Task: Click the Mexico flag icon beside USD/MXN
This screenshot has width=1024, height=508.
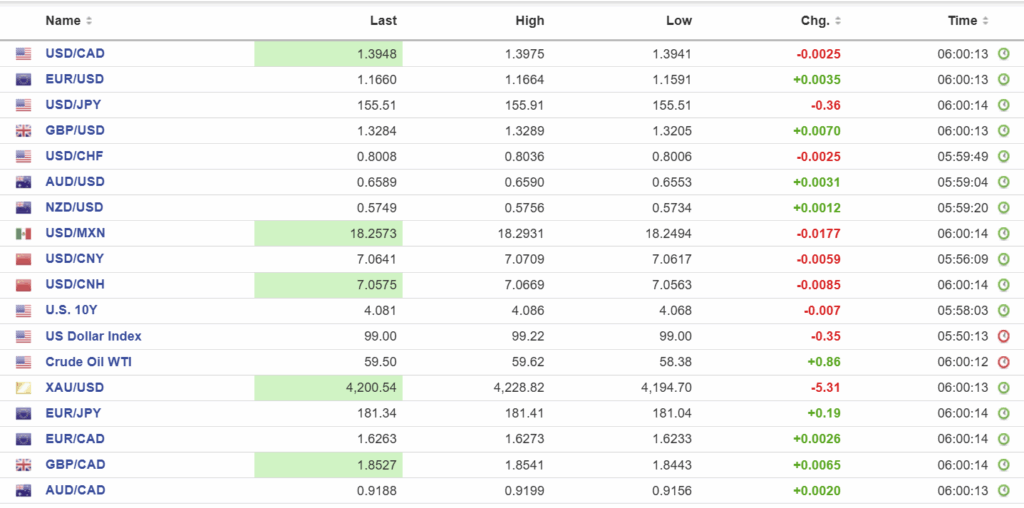Action: pos(23,234)
